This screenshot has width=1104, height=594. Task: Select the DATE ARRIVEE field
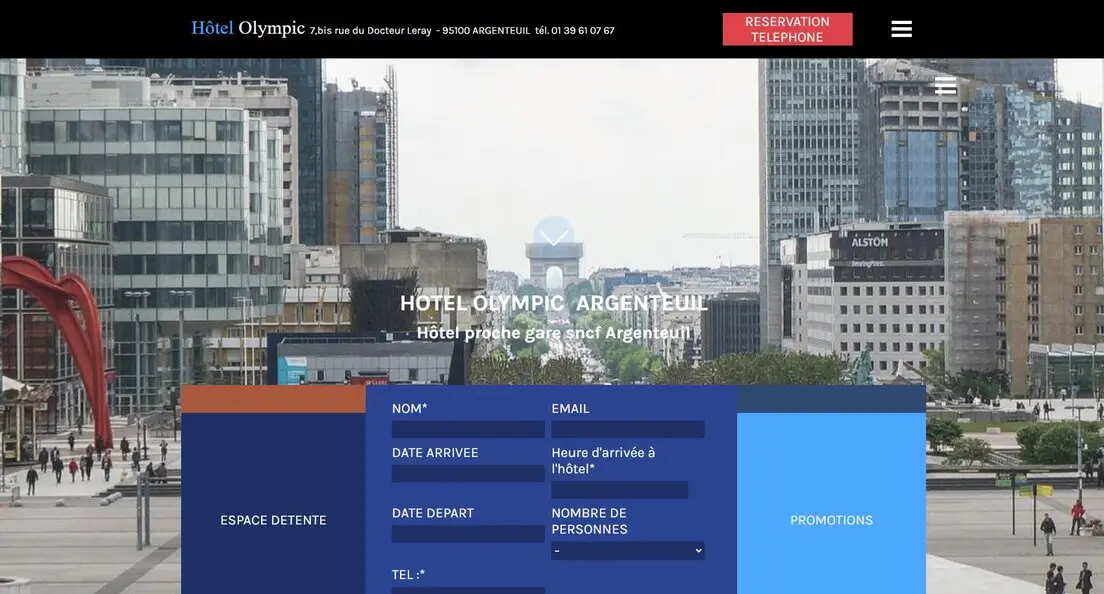coord(468,474)
